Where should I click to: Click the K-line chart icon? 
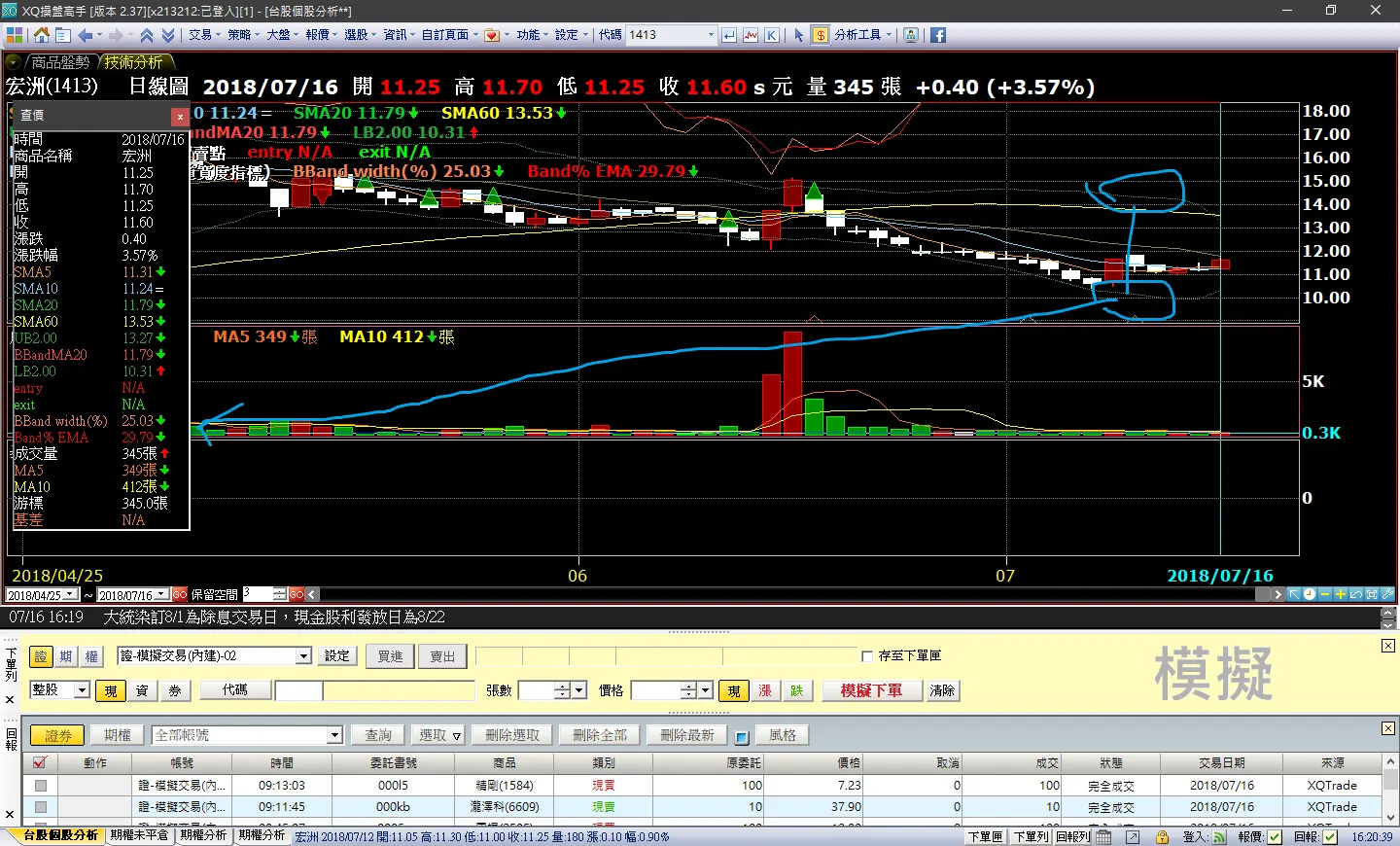(x=771, y=35)
